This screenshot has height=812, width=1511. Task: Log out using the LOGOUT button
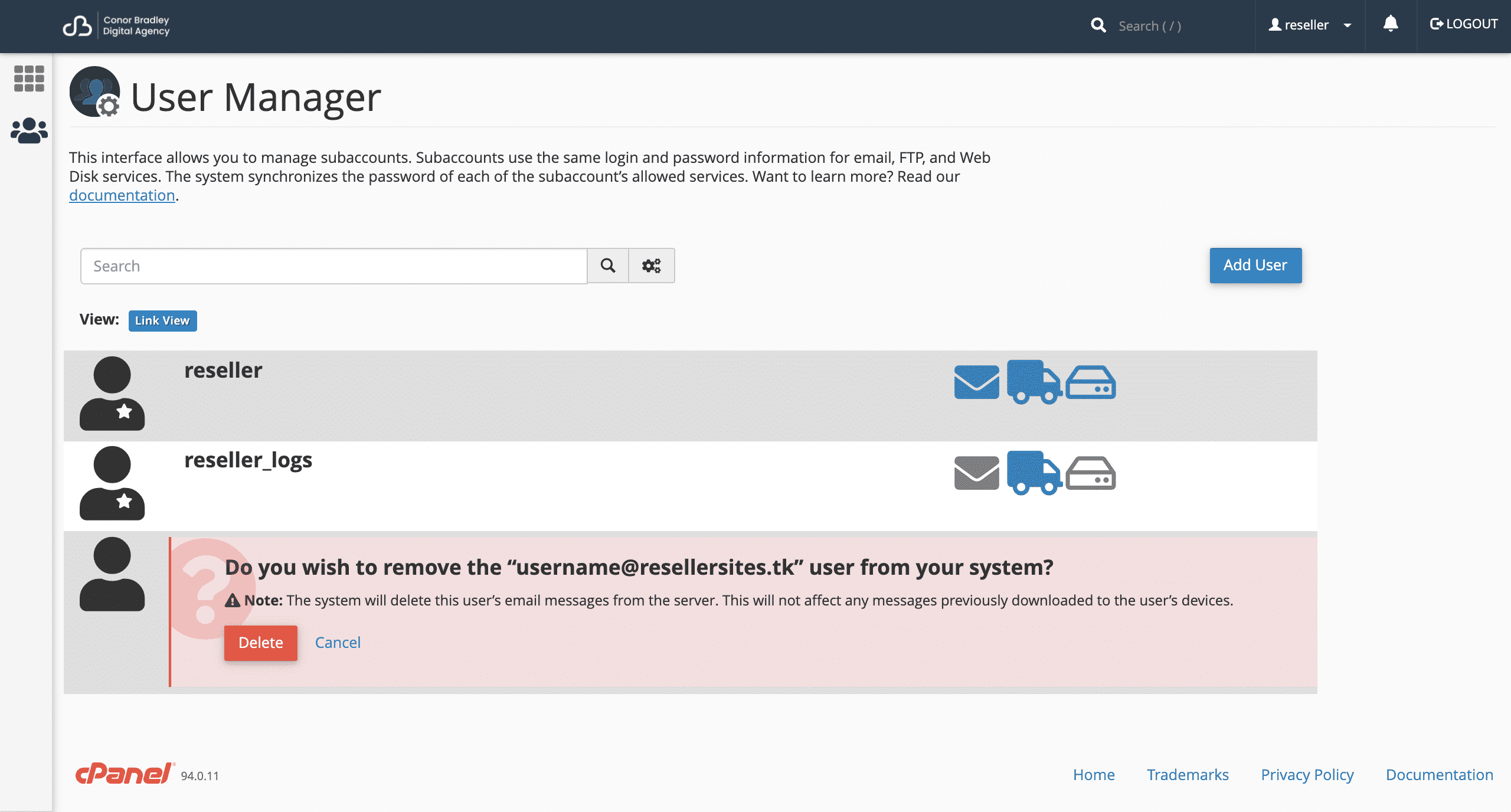click(x=1464, y=24)
